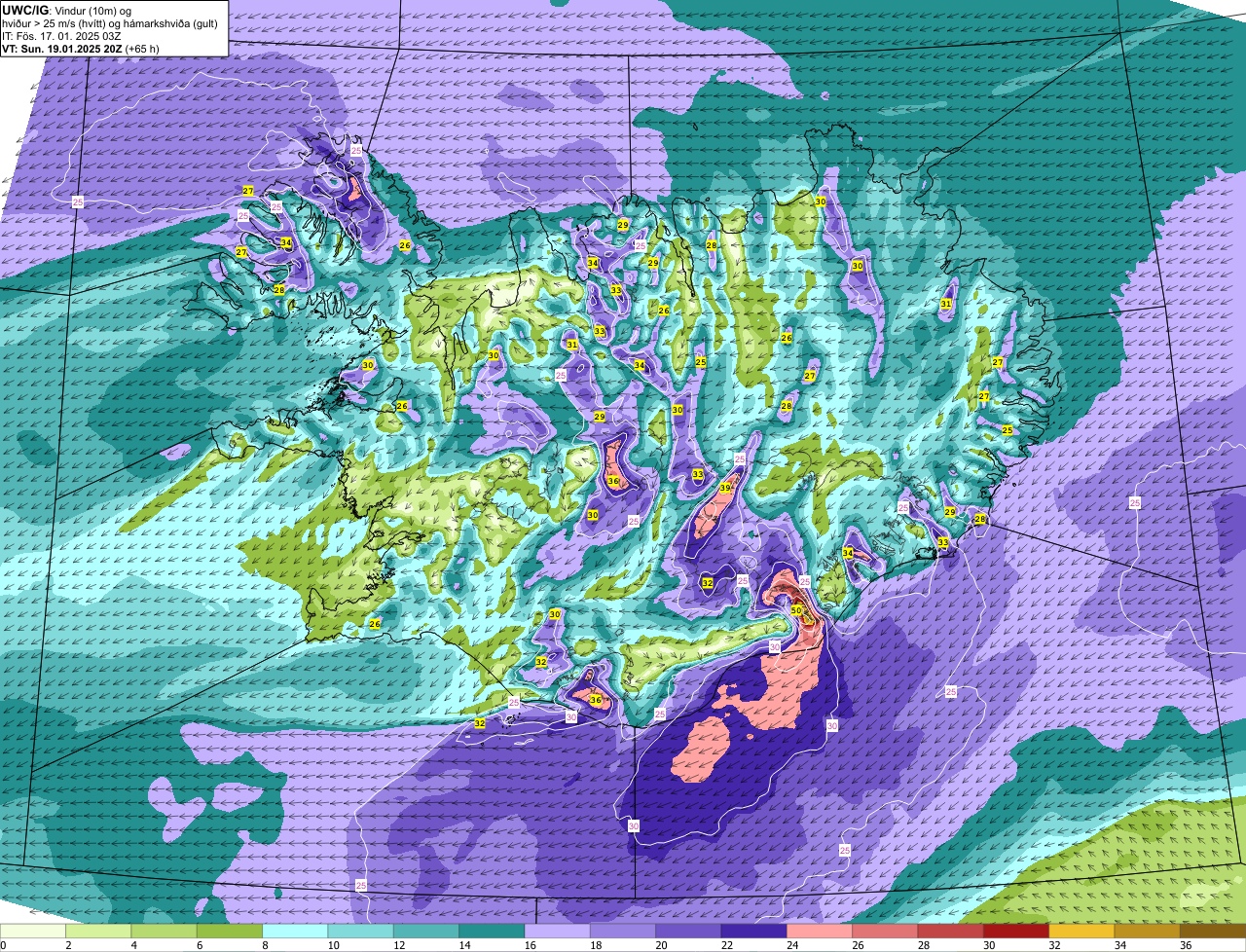Select the 12 tick label on the colour scale
1246x952 pixels.
398,945
